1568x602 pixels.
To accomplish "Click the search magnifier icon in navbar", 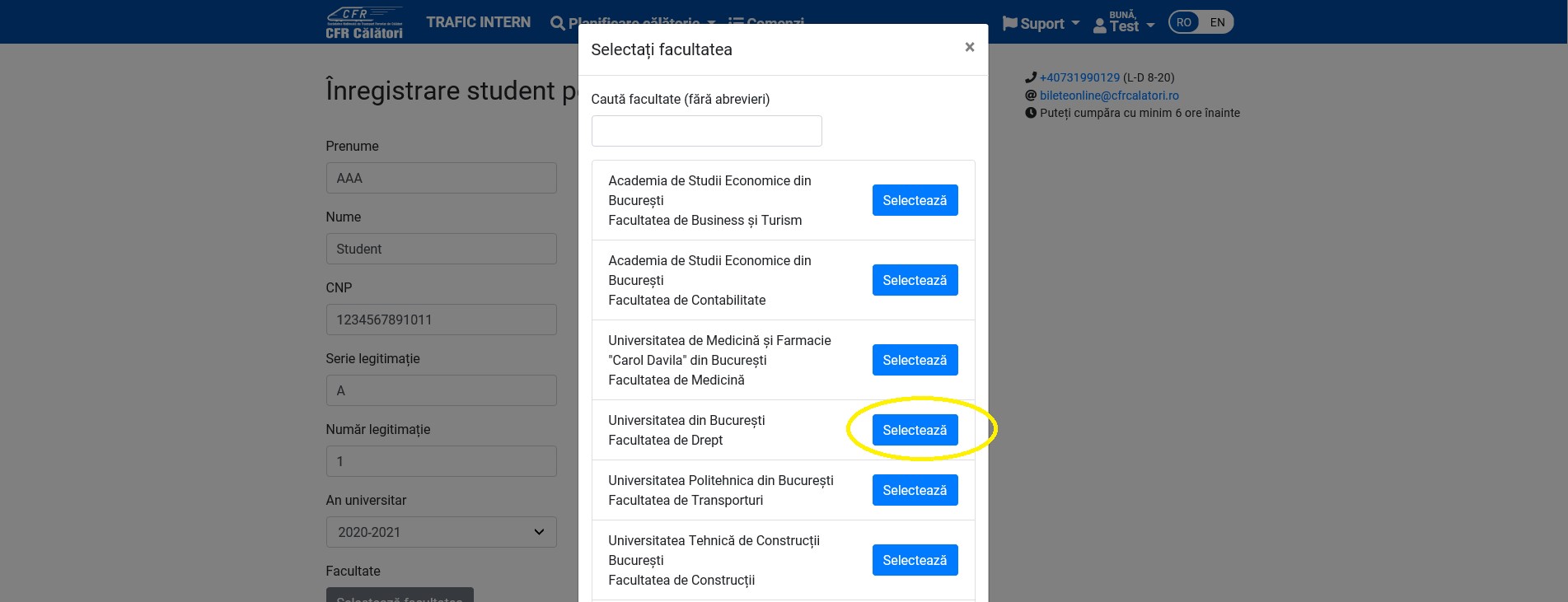I will 558,23.
